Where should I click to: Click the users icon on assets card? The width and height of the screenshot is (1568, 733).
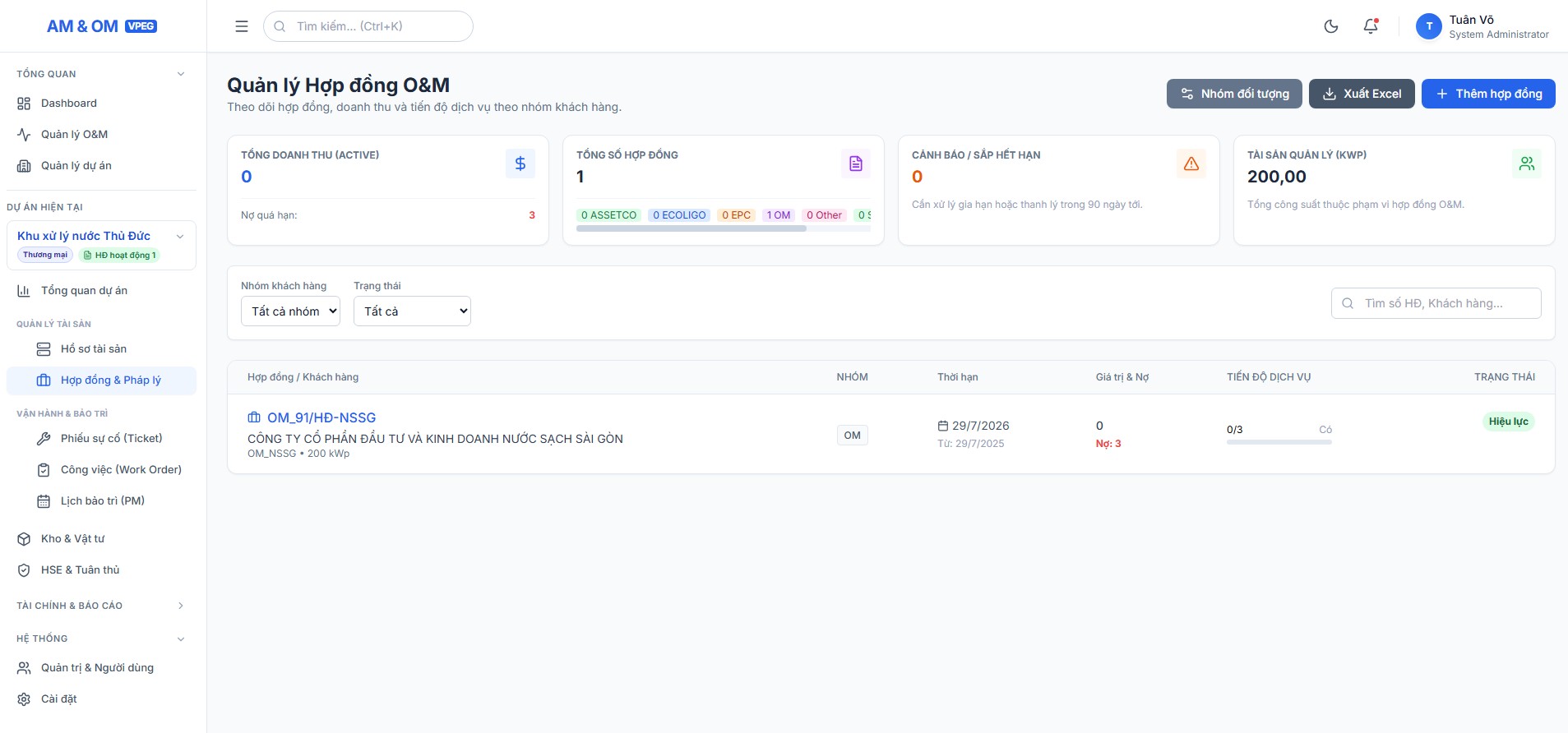(1527, 164)
